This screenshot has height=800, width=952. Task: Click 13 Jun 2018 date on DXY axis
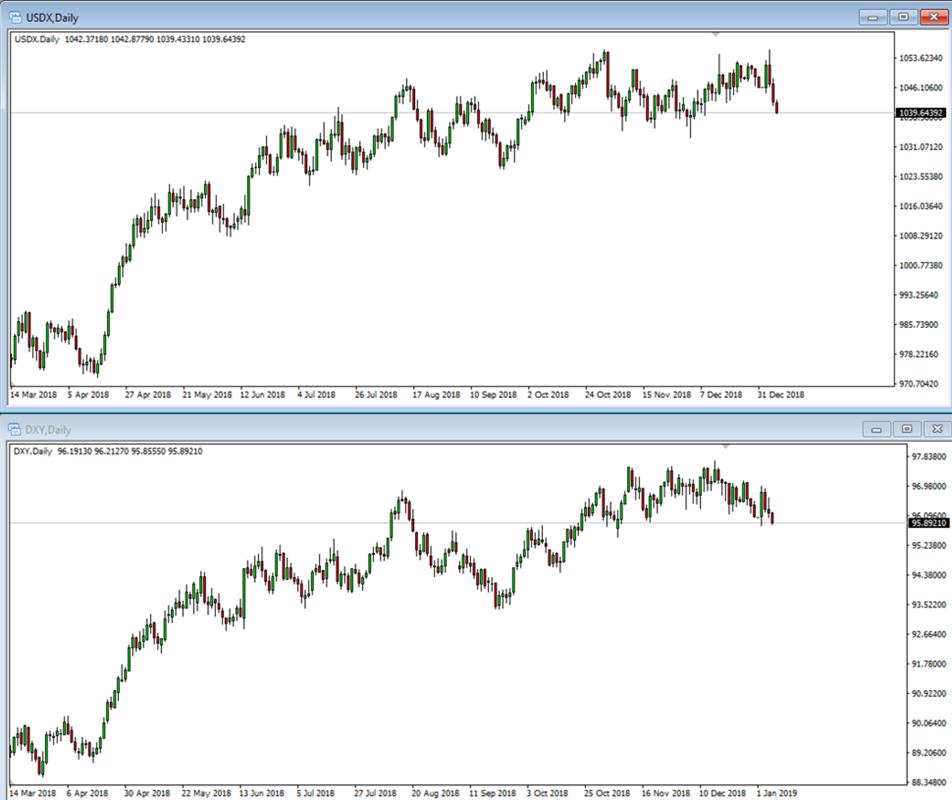(262, 793)
